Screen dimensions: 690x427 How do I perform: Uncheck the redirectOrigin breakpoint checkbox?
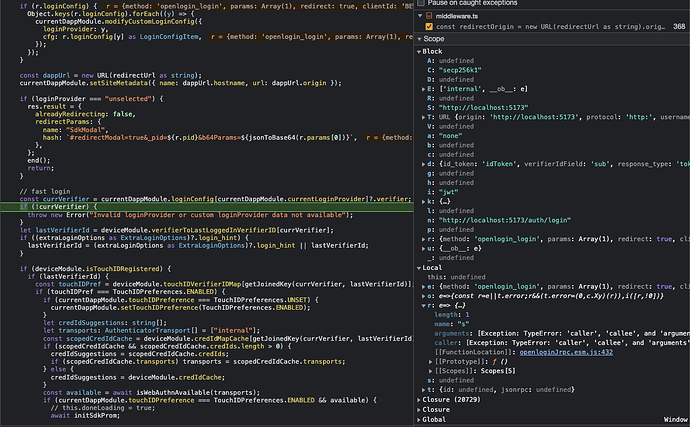(429, 27)
